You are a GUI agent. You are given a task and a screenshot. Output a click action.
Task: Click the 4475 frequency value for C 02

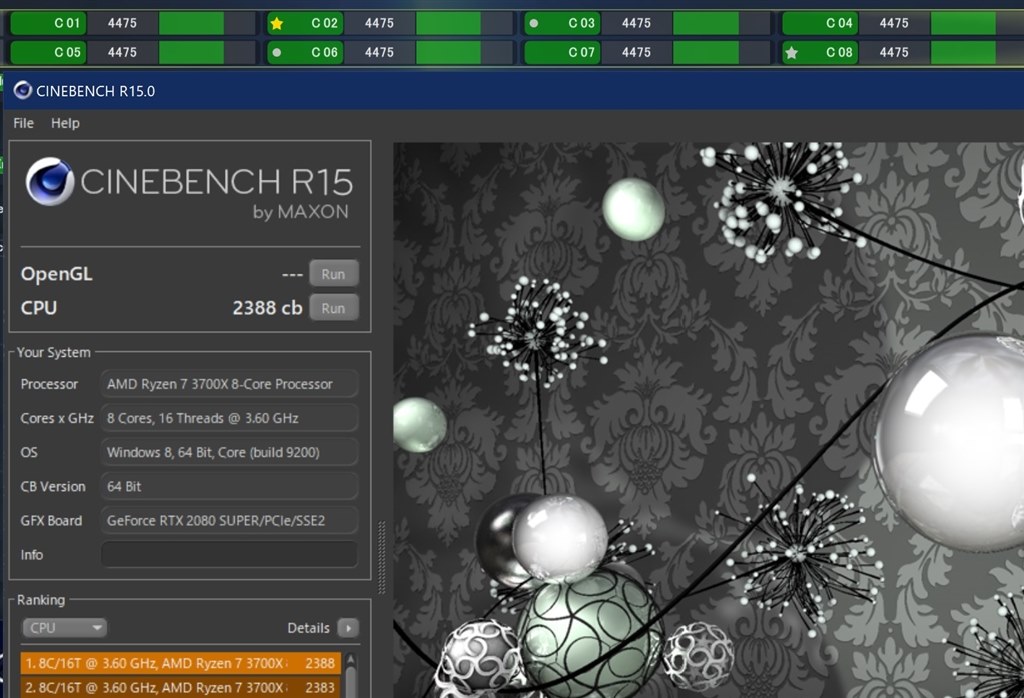coord(379,24)
